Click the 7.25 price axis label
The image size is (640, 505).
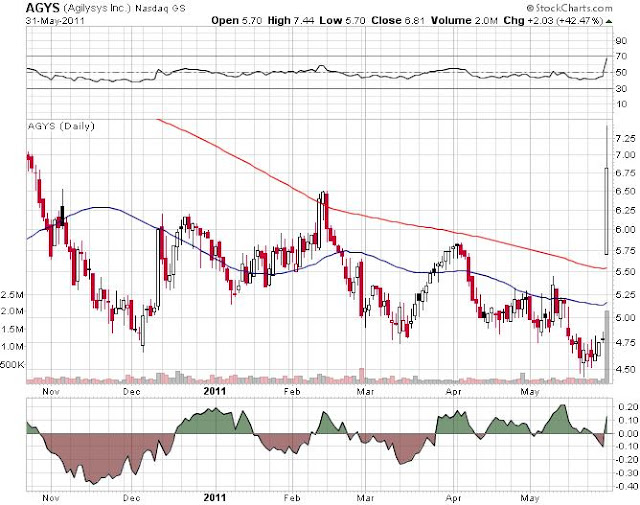[x=625, y=139]
